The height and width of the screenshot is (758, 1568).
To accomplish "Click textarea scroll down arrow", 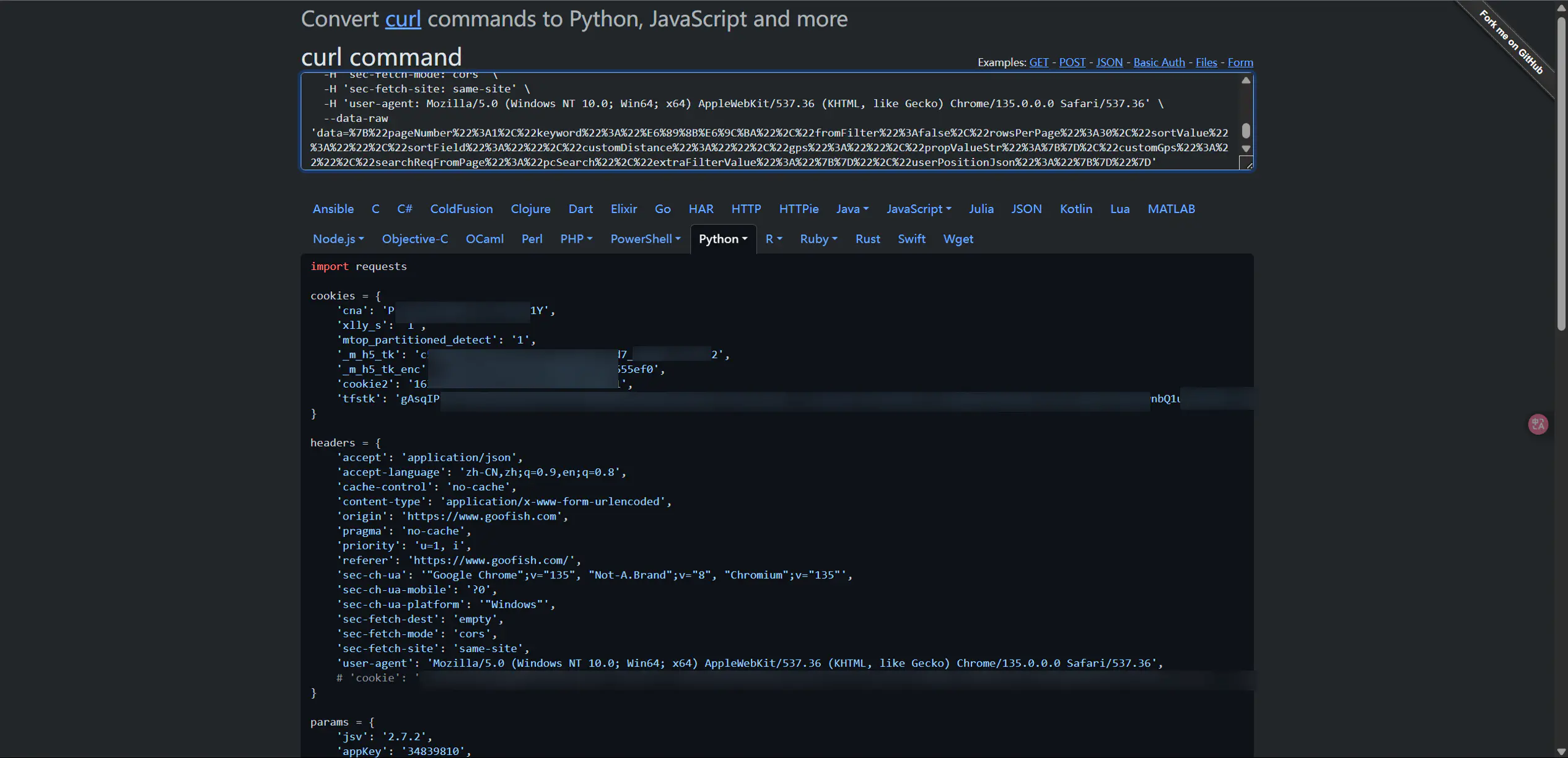I will click(1245, 149).
